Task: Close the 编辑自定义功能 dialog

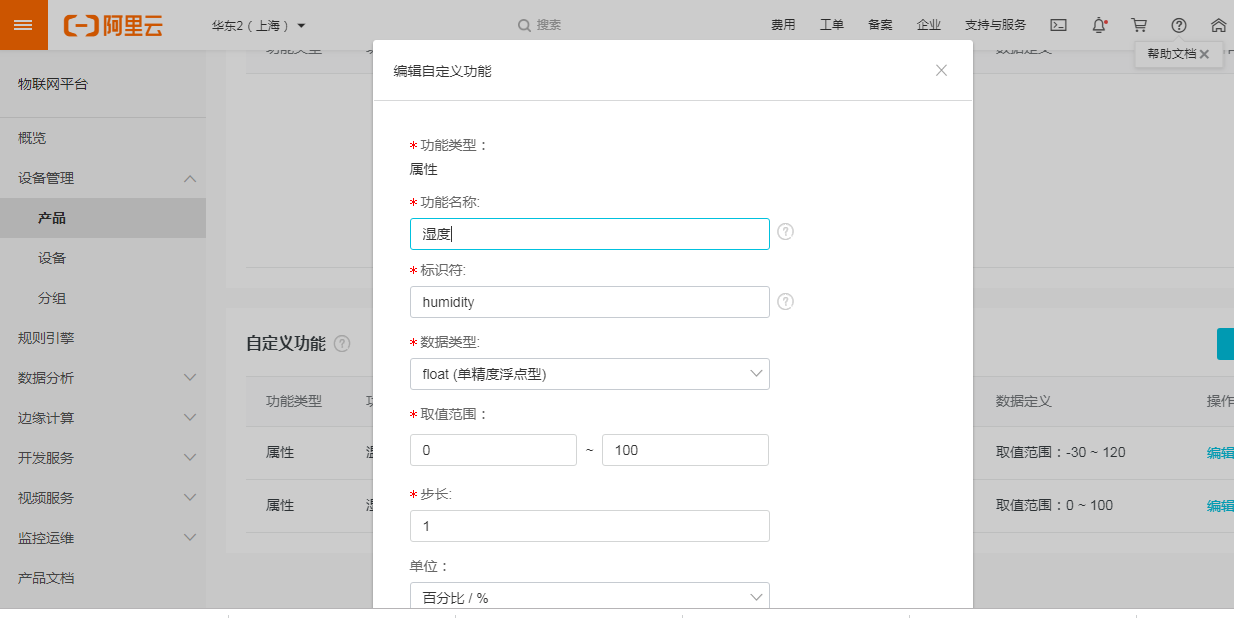Action: pos(941,70)
